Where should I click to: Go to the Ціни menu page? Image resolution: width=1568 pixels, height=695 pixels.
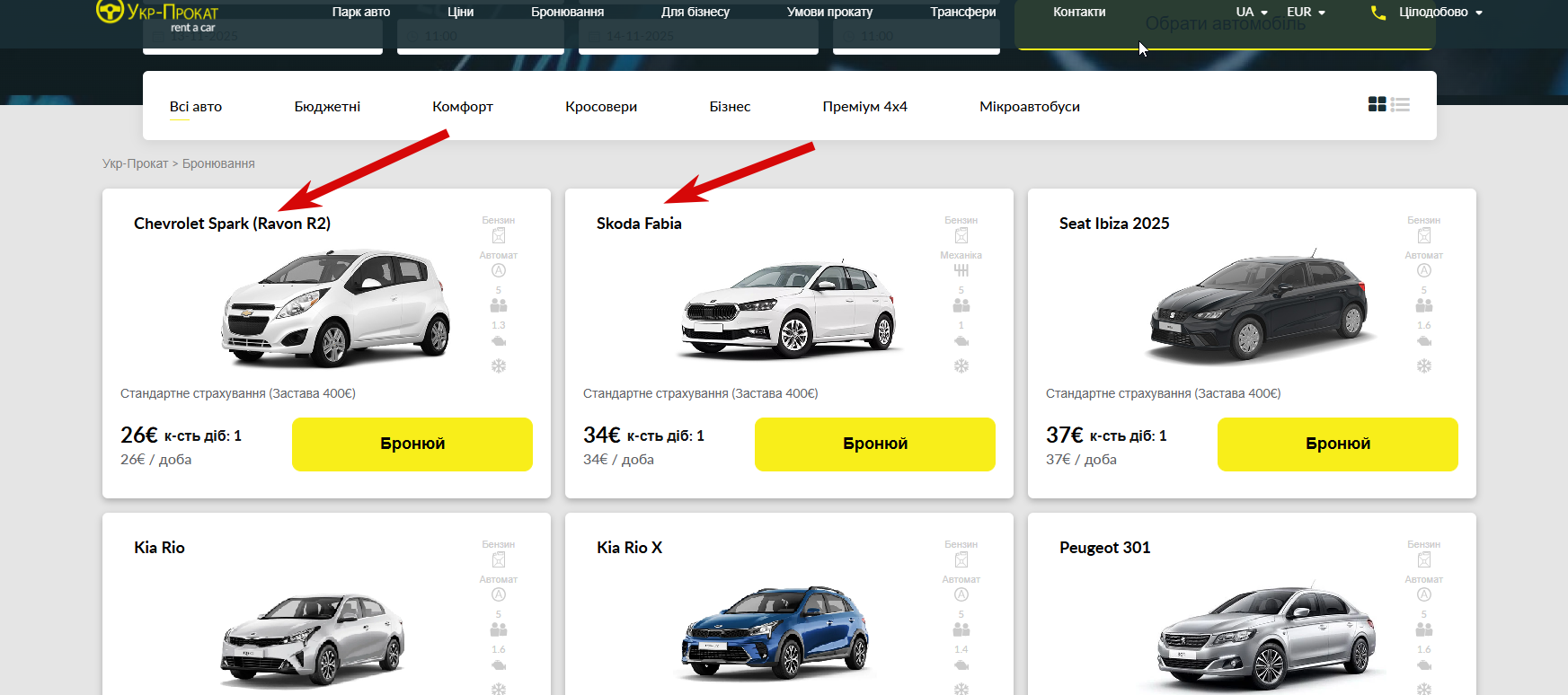click(461, 12)
